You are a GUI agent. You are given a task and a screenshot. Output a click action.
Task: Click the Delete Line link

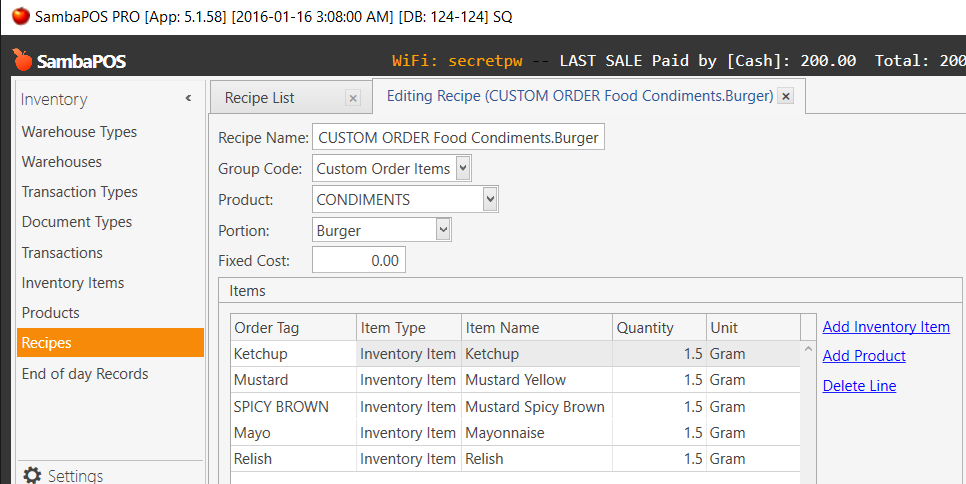pyautogui.click(x=859, y=386)
